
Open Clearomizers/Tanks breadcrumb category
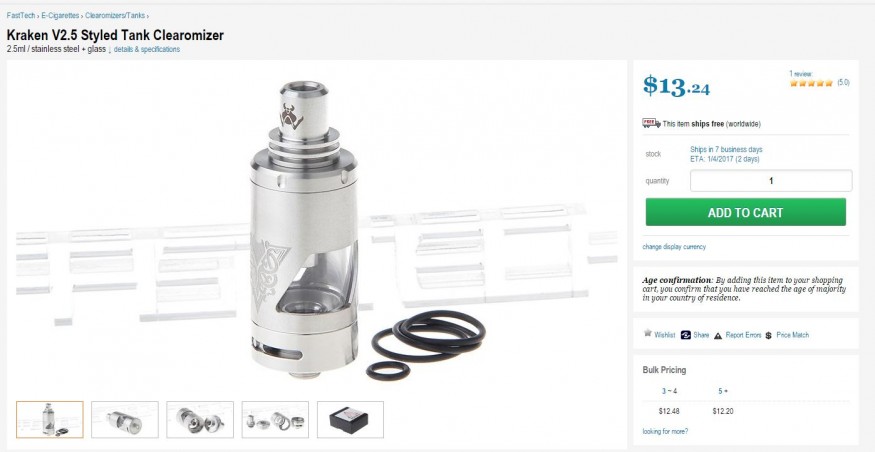(115, 16)
